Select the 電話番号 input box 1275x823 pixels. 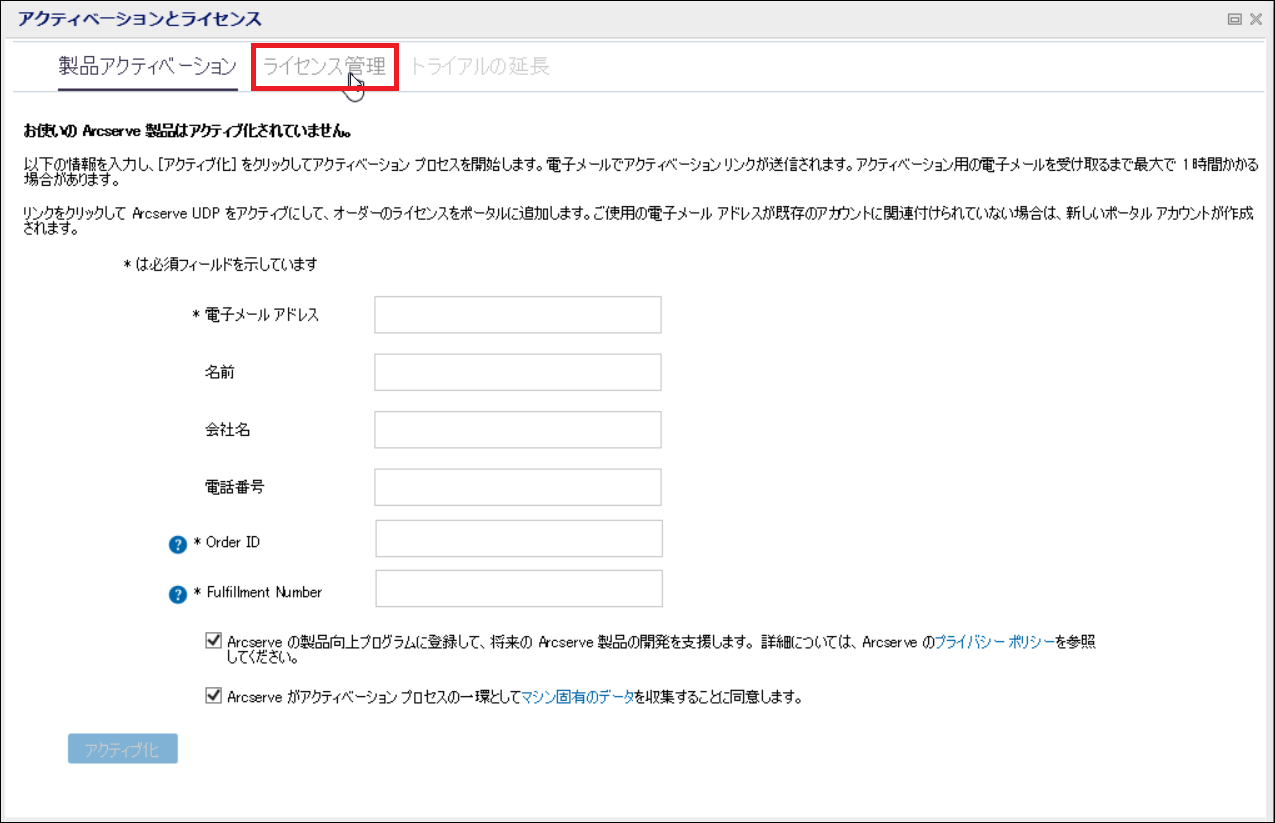517,487
